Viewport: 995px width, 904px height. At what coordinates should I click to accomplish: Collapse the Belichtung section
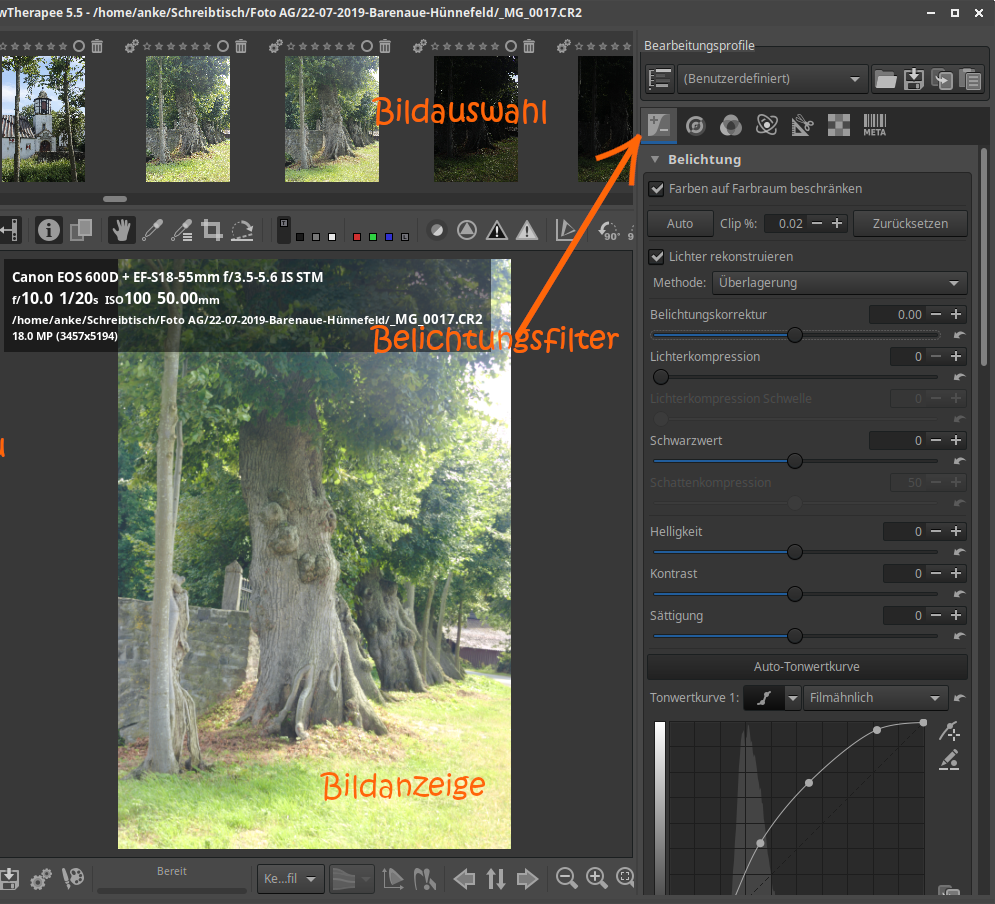pyautogui.click(x=656, y=160)
